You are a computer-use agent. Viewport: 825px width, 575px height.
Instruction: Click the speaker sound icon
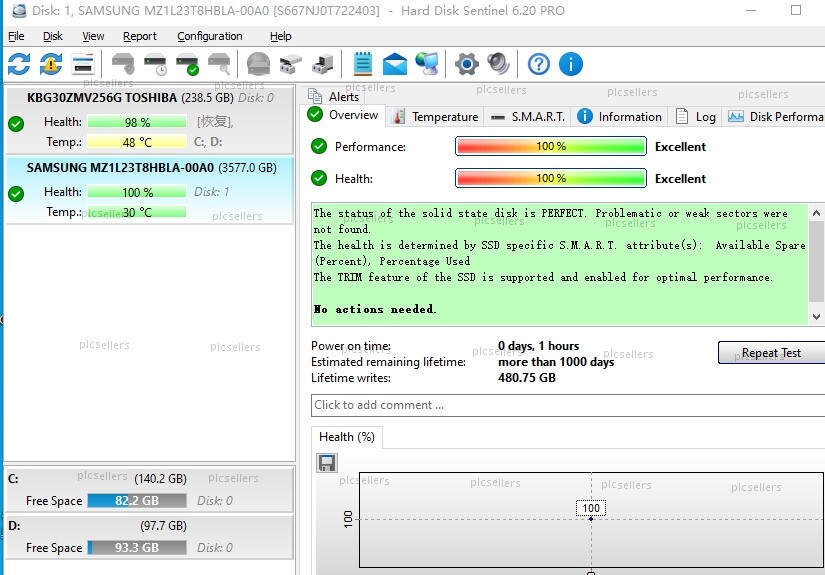coord(498,64)
